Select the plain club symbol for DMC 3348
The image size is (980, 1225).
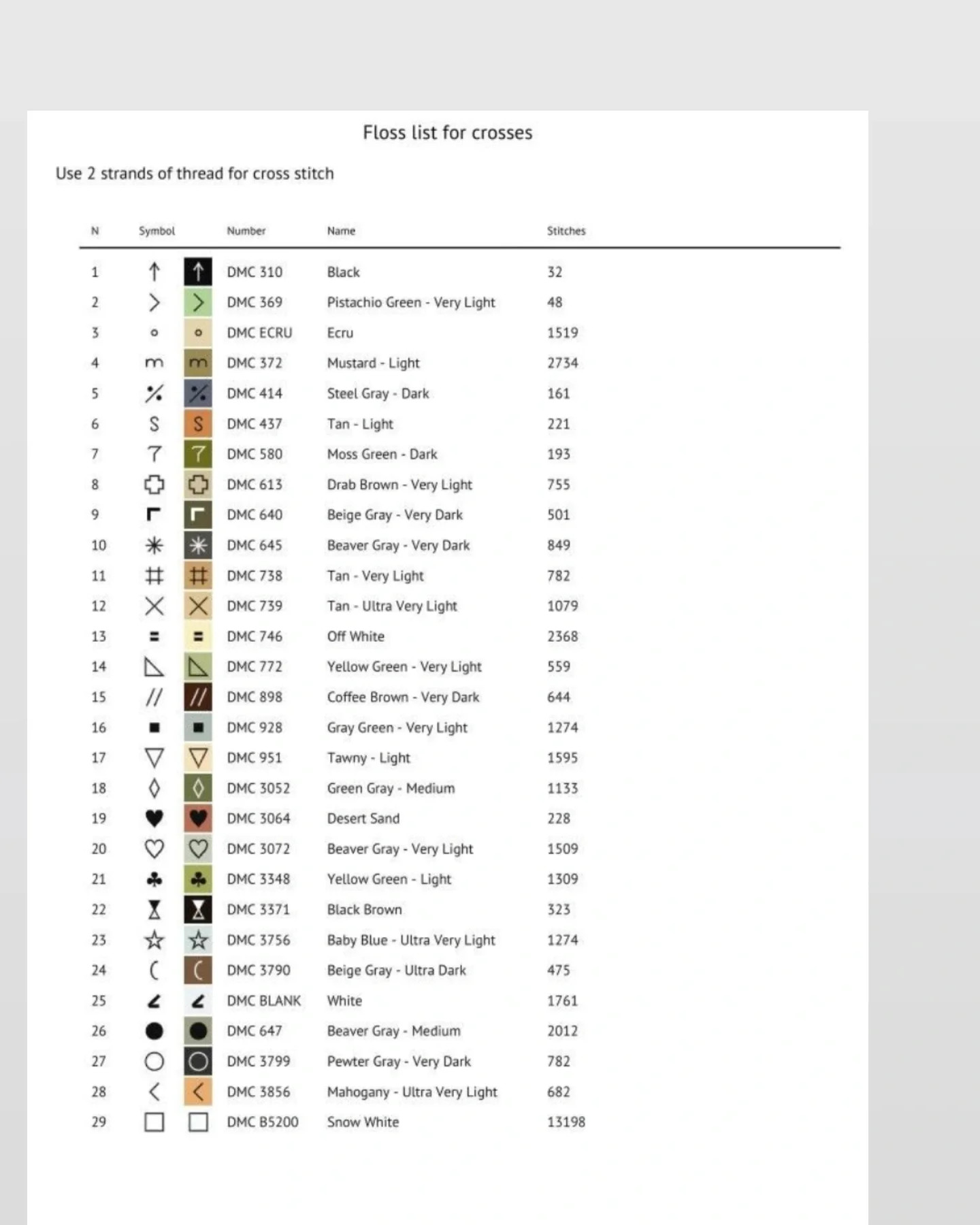[x=154, y=879]
